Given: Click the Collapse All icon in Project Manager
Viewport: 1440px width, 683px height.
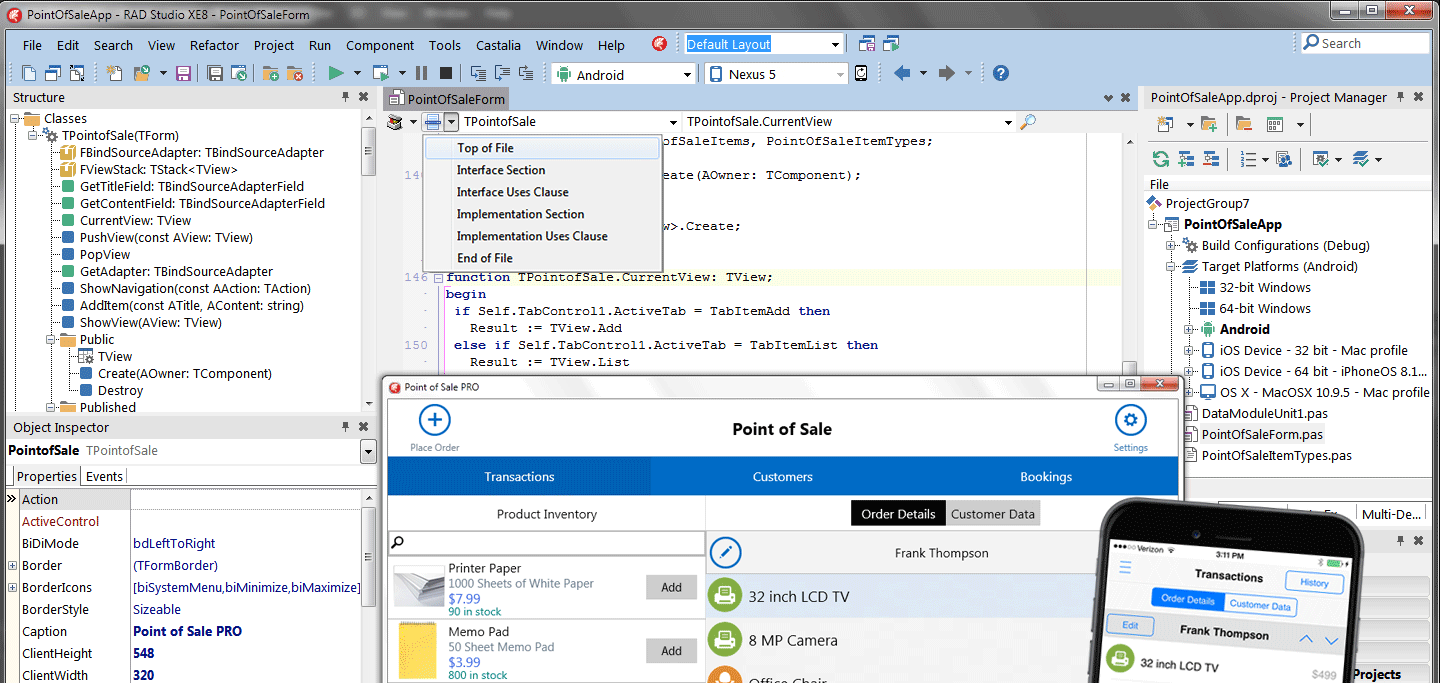Looking at the screenshot, I should [1210, 159].
